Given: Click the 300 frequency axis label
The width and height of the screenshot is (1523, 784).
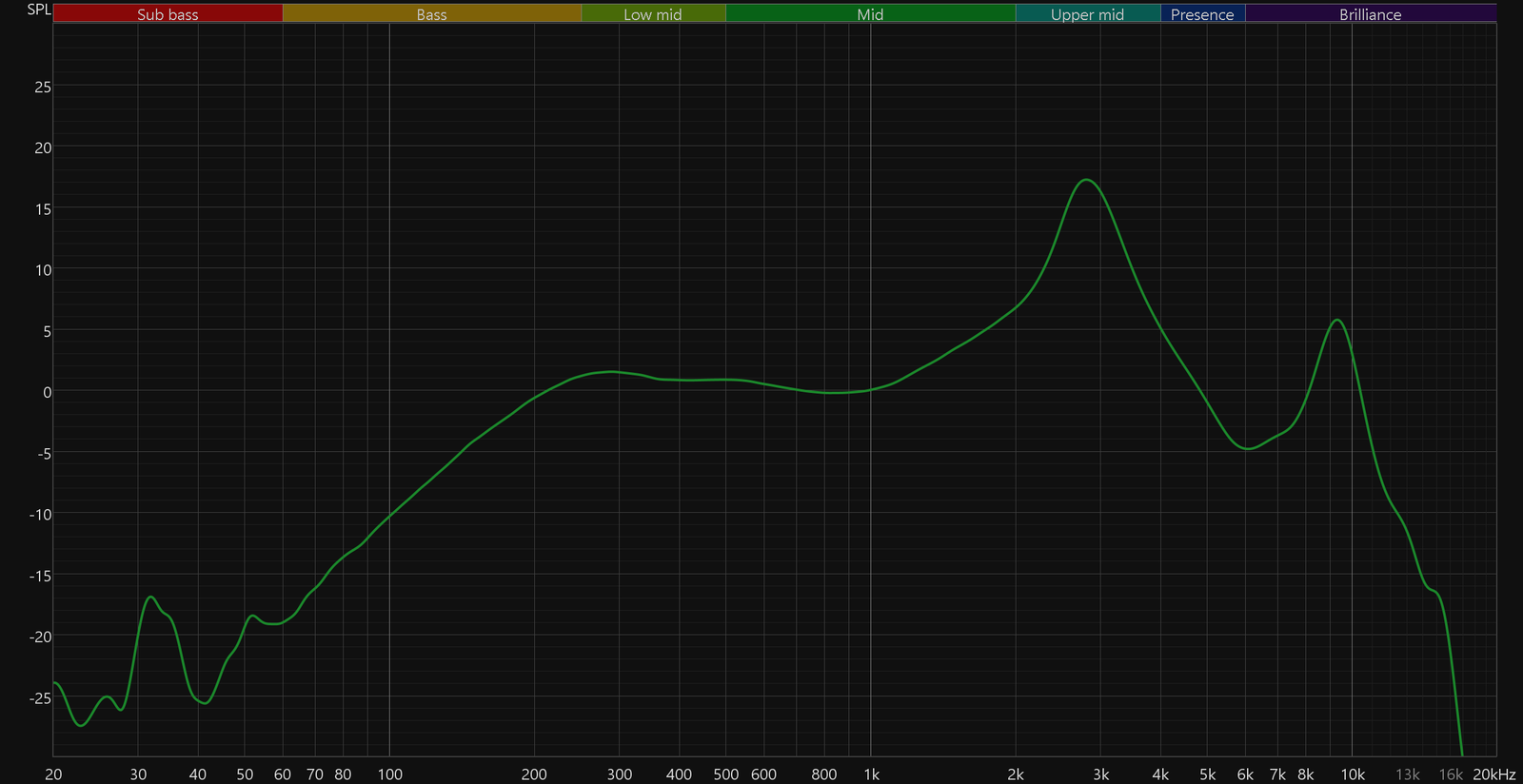Looking at the screenshot, I should click(x=619, y=774).
